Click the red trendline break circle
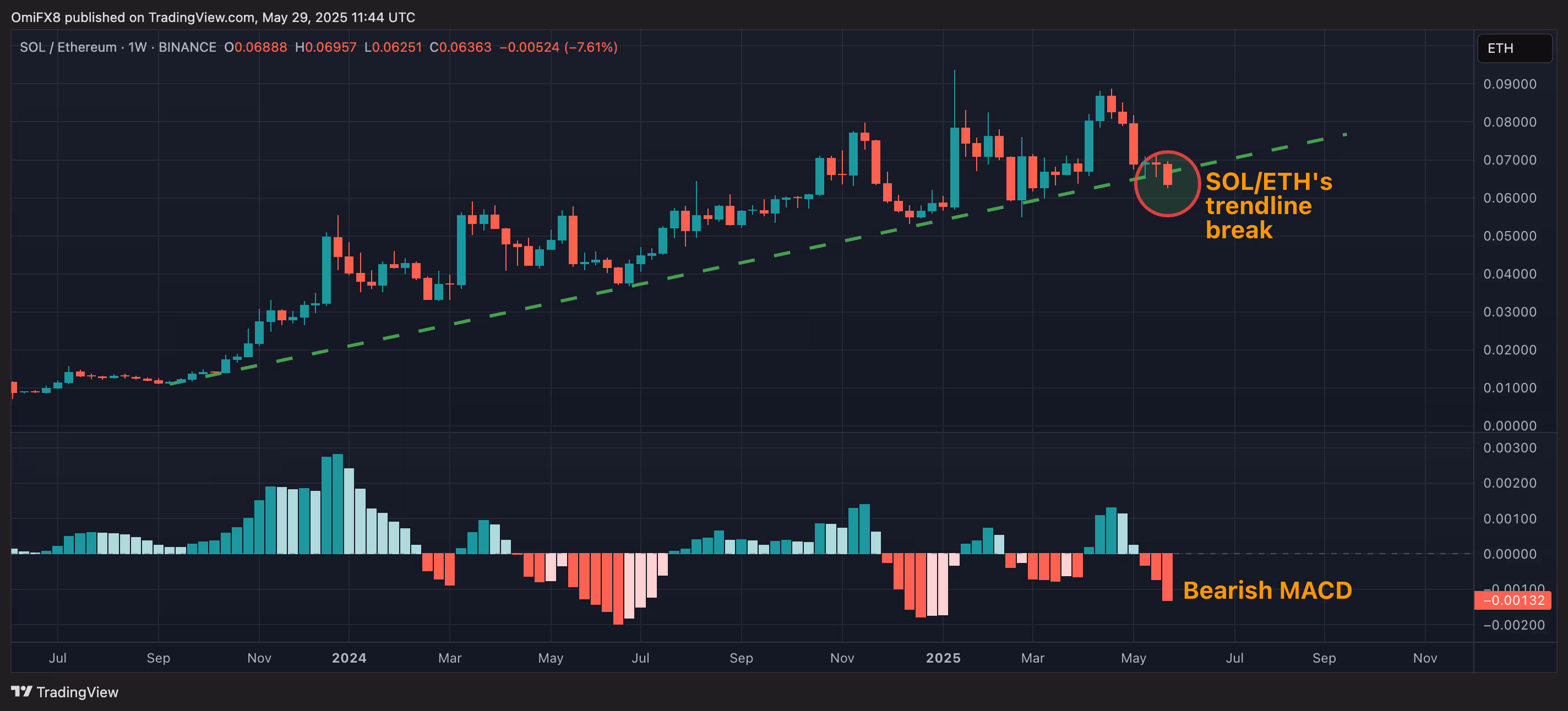 coord(1167,183)
